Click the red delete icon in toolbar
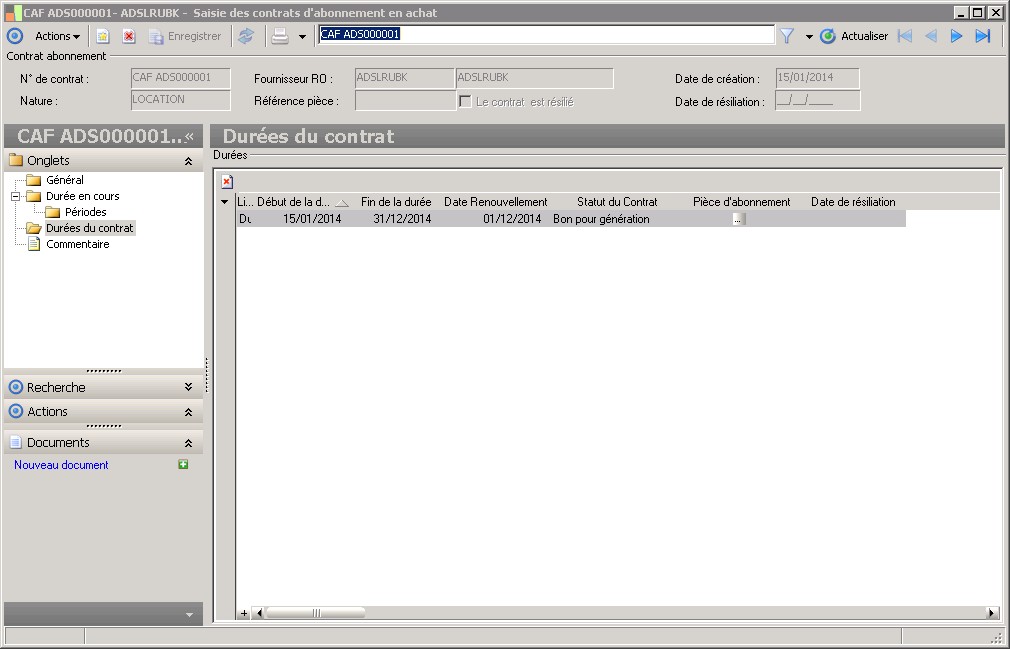Viewport: 1010px width, 649px height. pos(129,36)
